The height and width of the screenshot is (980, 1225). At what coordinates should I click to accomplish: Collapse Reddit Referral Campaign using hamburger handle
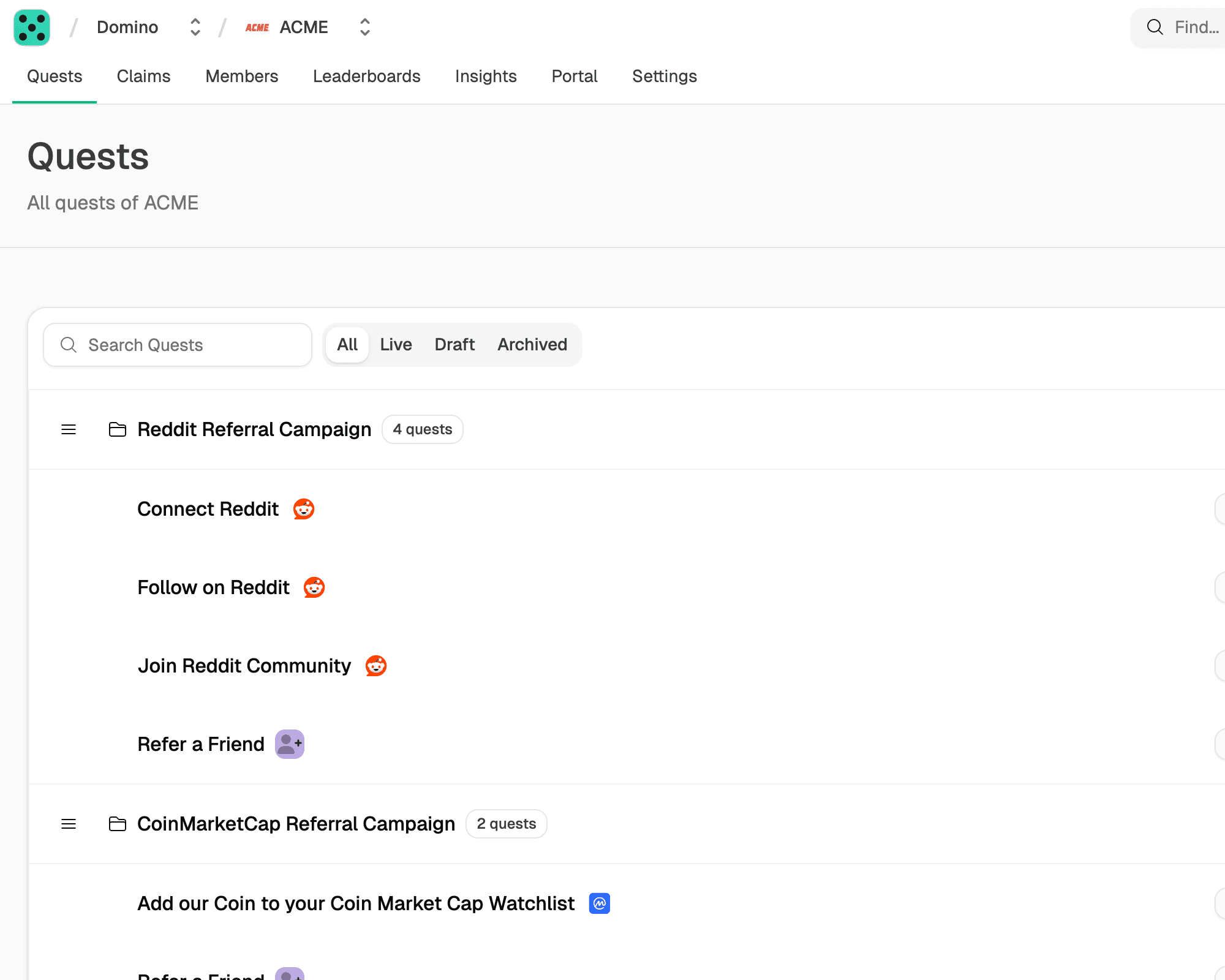click(x=69, y=429)
